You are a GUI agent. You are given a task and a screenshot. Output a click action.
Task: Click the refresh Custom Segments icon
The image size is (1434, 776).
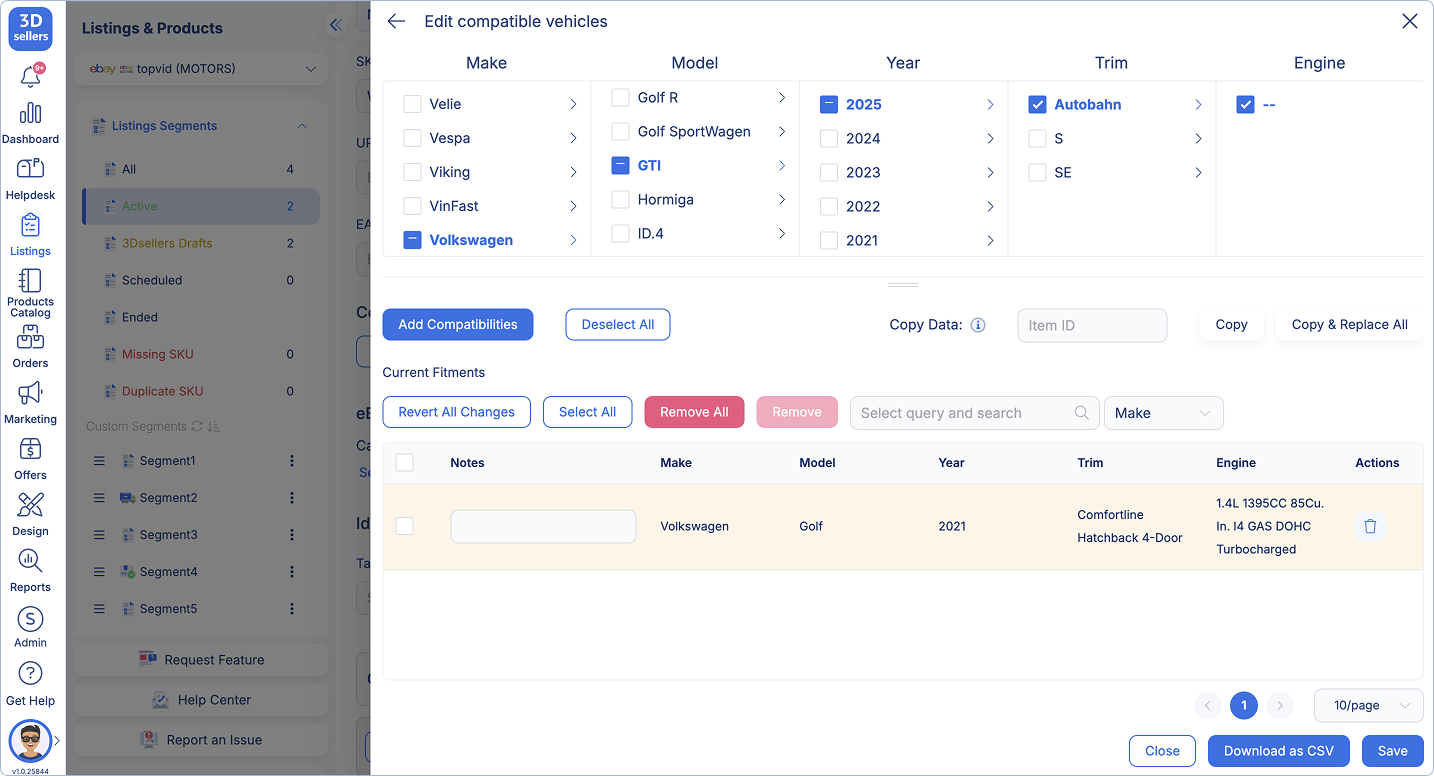(x=197, y=426)
